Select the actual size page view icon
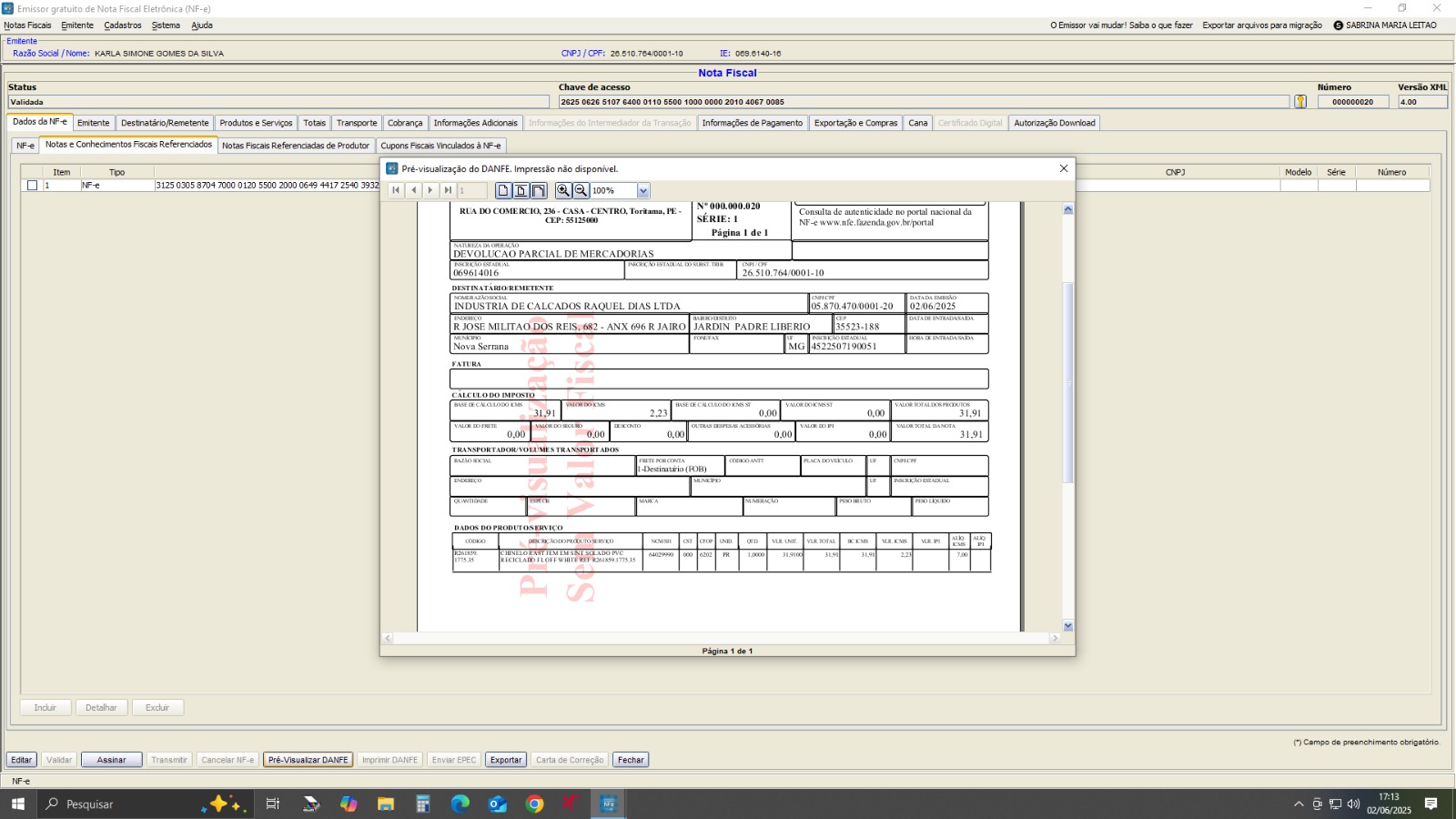Screen dimensions: 1456x819 tap(503, 191)
